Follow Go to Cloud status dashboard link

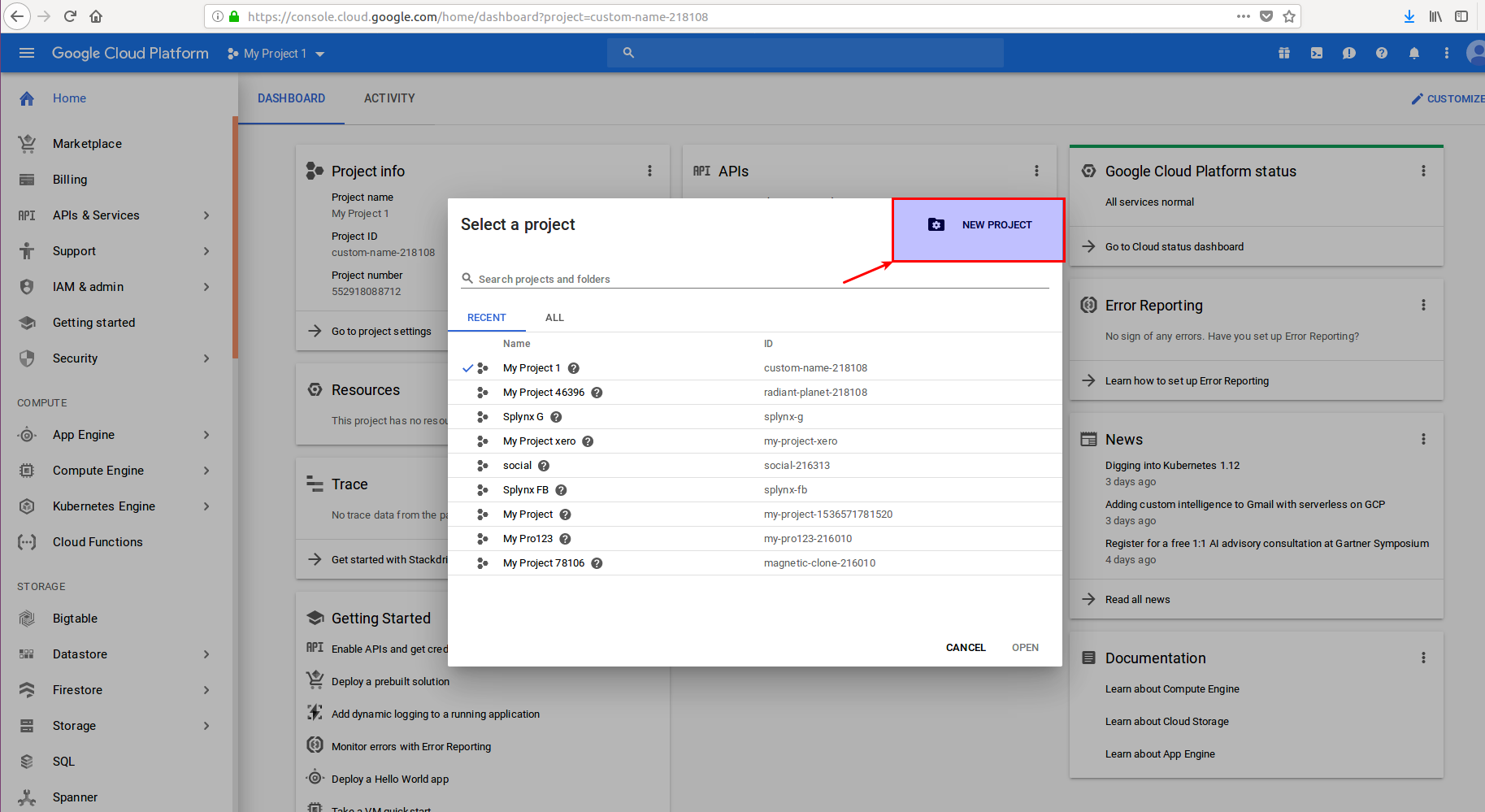click(1175, 246)
